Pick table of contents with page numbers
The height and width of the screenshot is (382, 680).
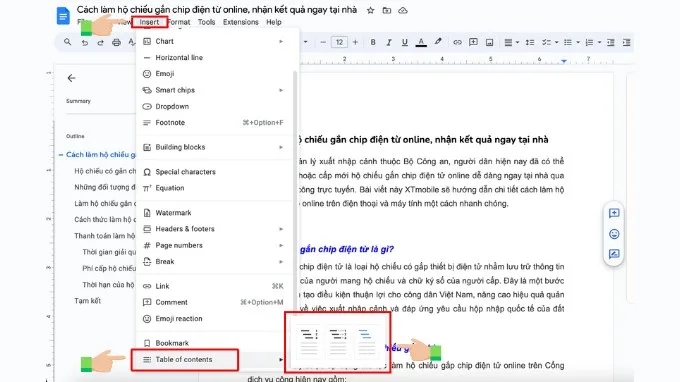pos(309,341)
